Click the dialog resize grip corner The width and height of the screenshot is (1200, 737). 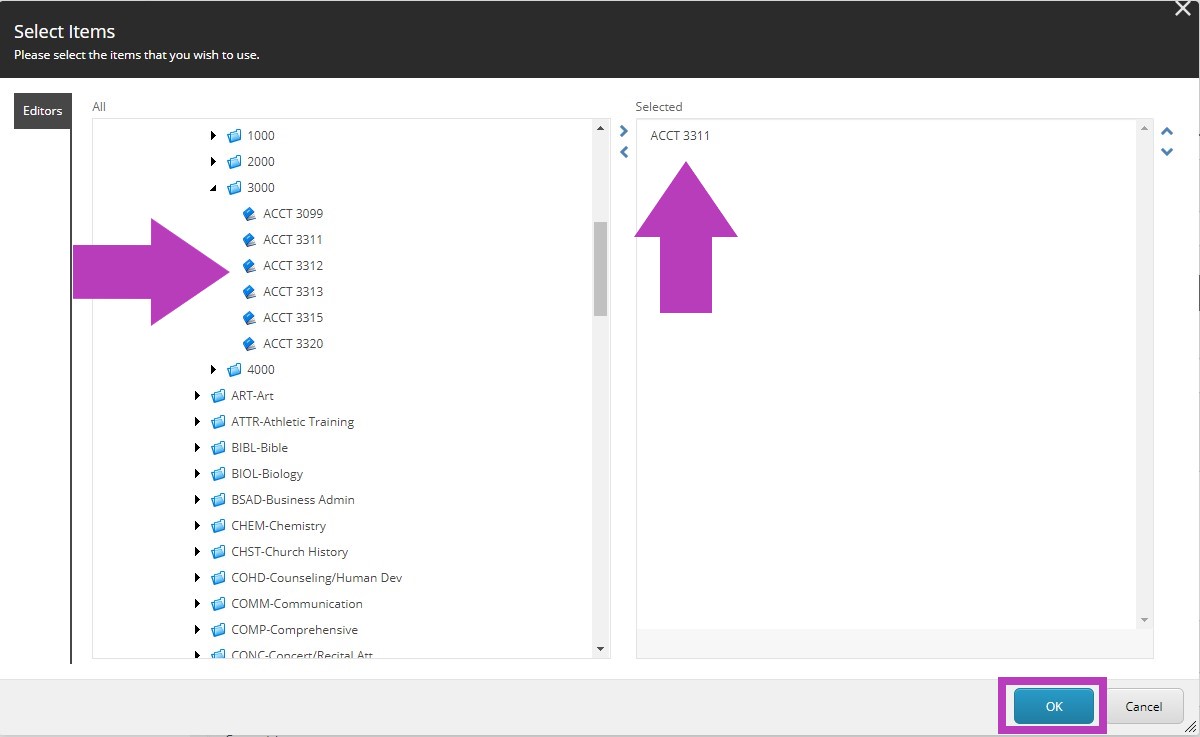[1191, 728]
